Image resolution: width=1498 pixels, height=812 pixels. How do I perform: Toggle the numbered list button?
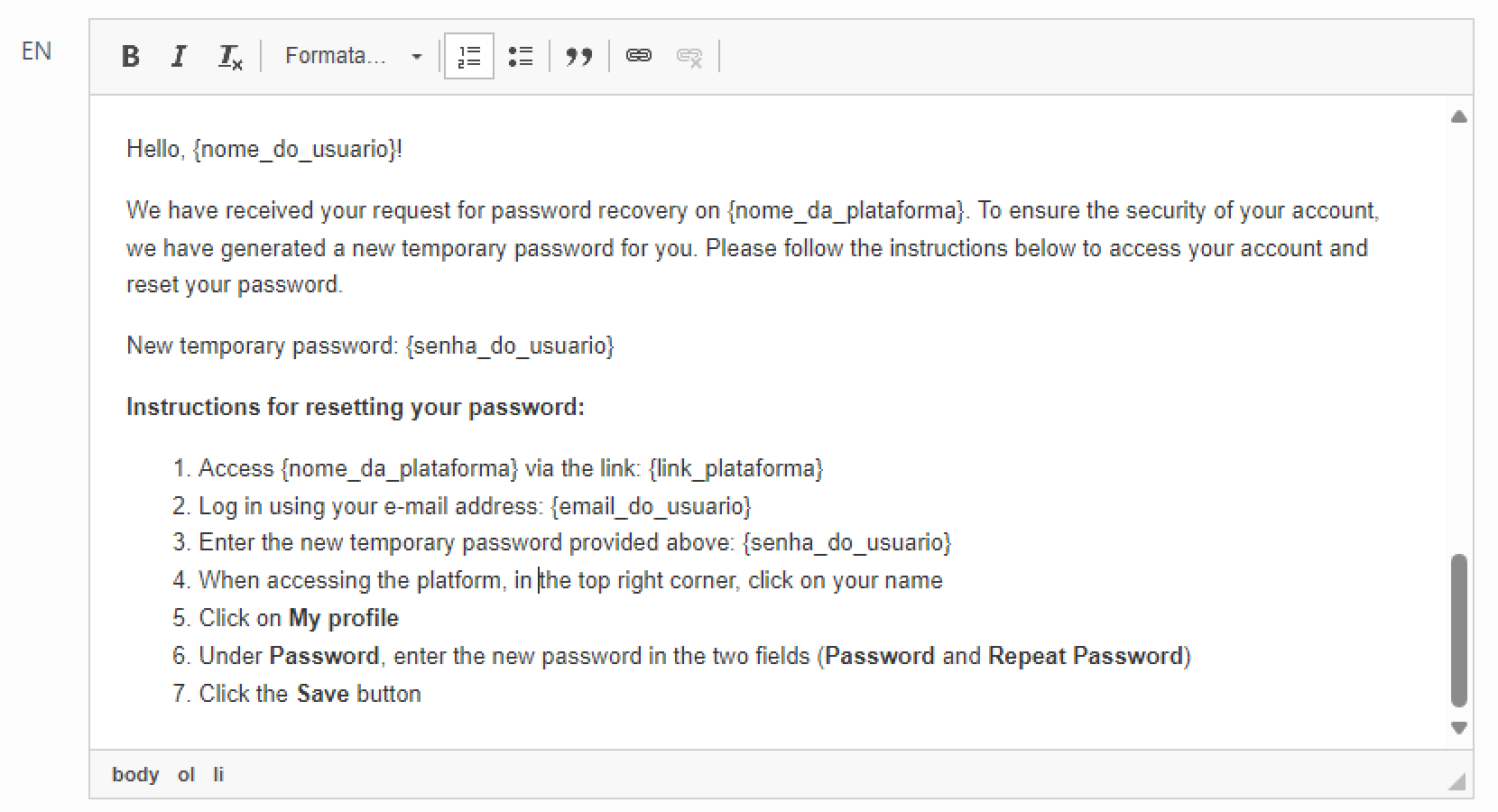(469, 57)
